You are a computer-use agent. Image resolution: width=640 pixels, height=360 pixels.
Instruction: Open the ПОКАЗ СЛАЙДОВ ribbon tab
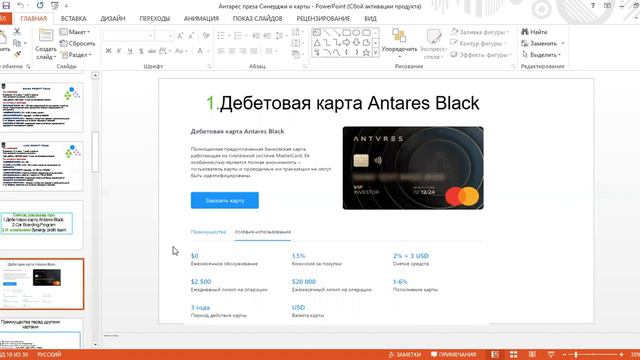[x=258, y=18]
